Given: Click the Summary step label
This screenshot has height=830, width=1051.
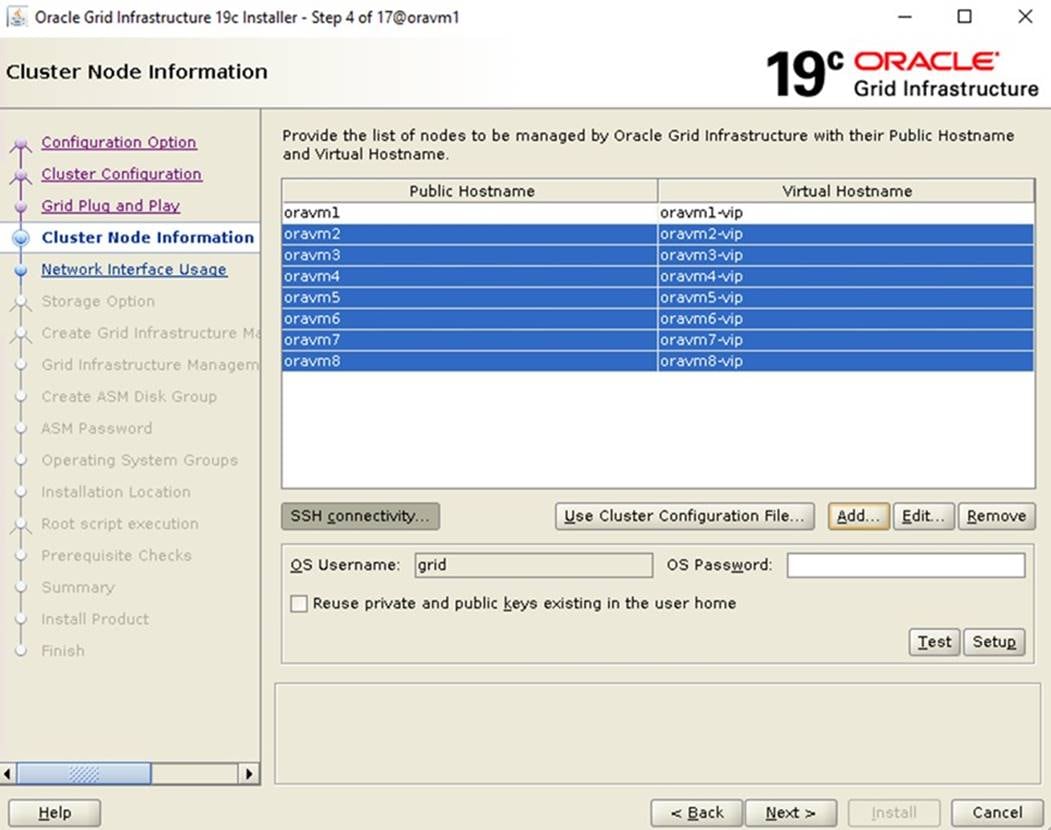Looking at the screenshot, I should tap(78, 587).
